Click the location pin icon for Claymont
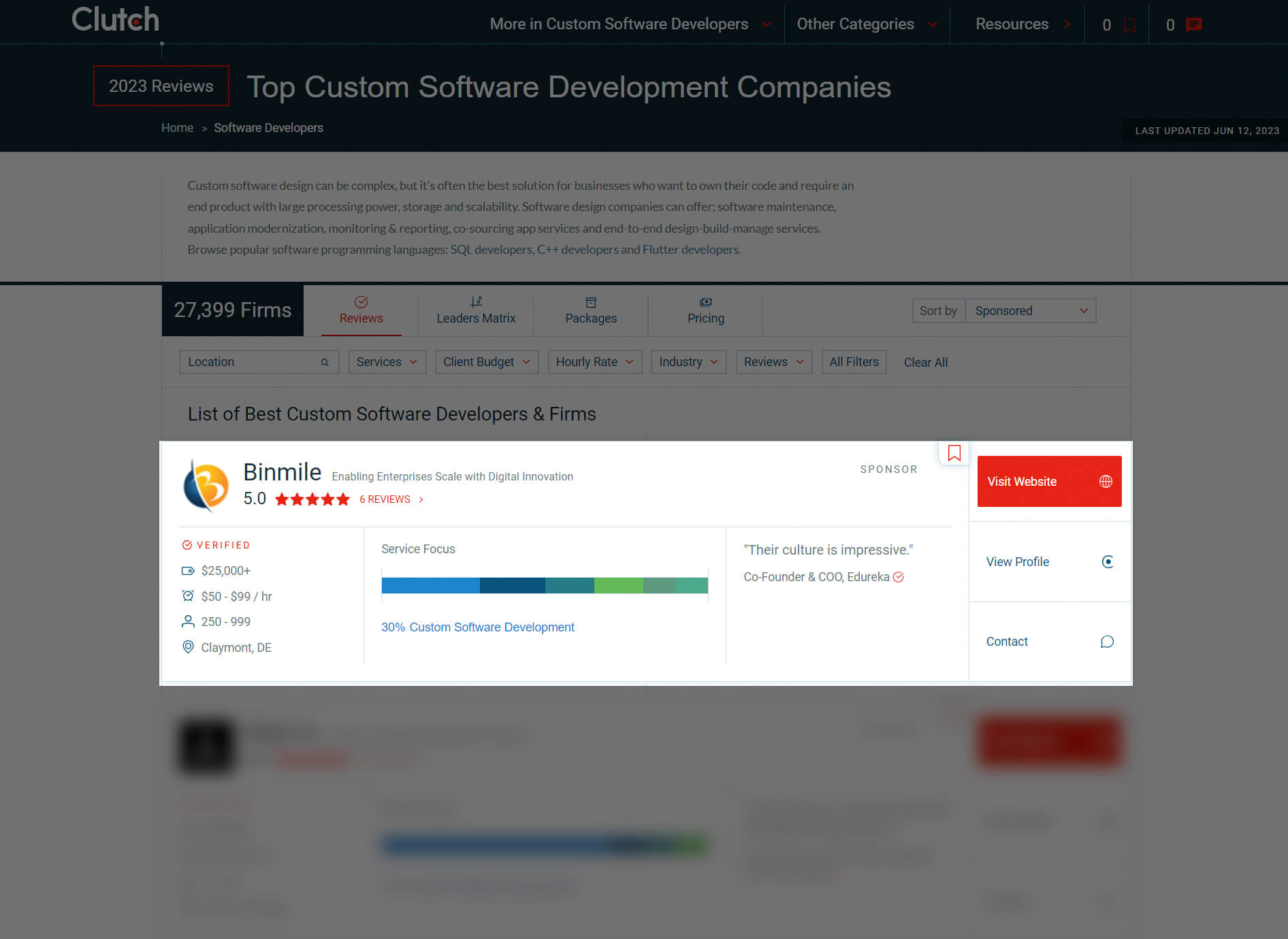Screen dimensions: 1288x939 pos(188,647)
